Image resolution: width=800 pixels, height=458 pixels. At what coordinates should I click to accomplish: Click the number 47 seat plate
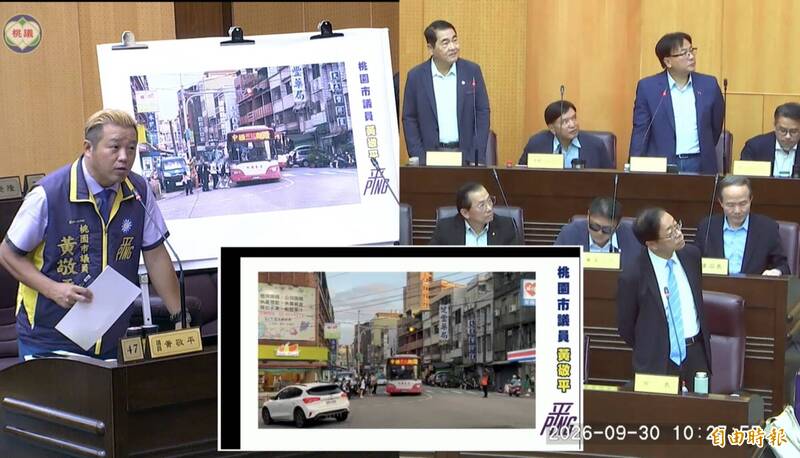point(133,349)
